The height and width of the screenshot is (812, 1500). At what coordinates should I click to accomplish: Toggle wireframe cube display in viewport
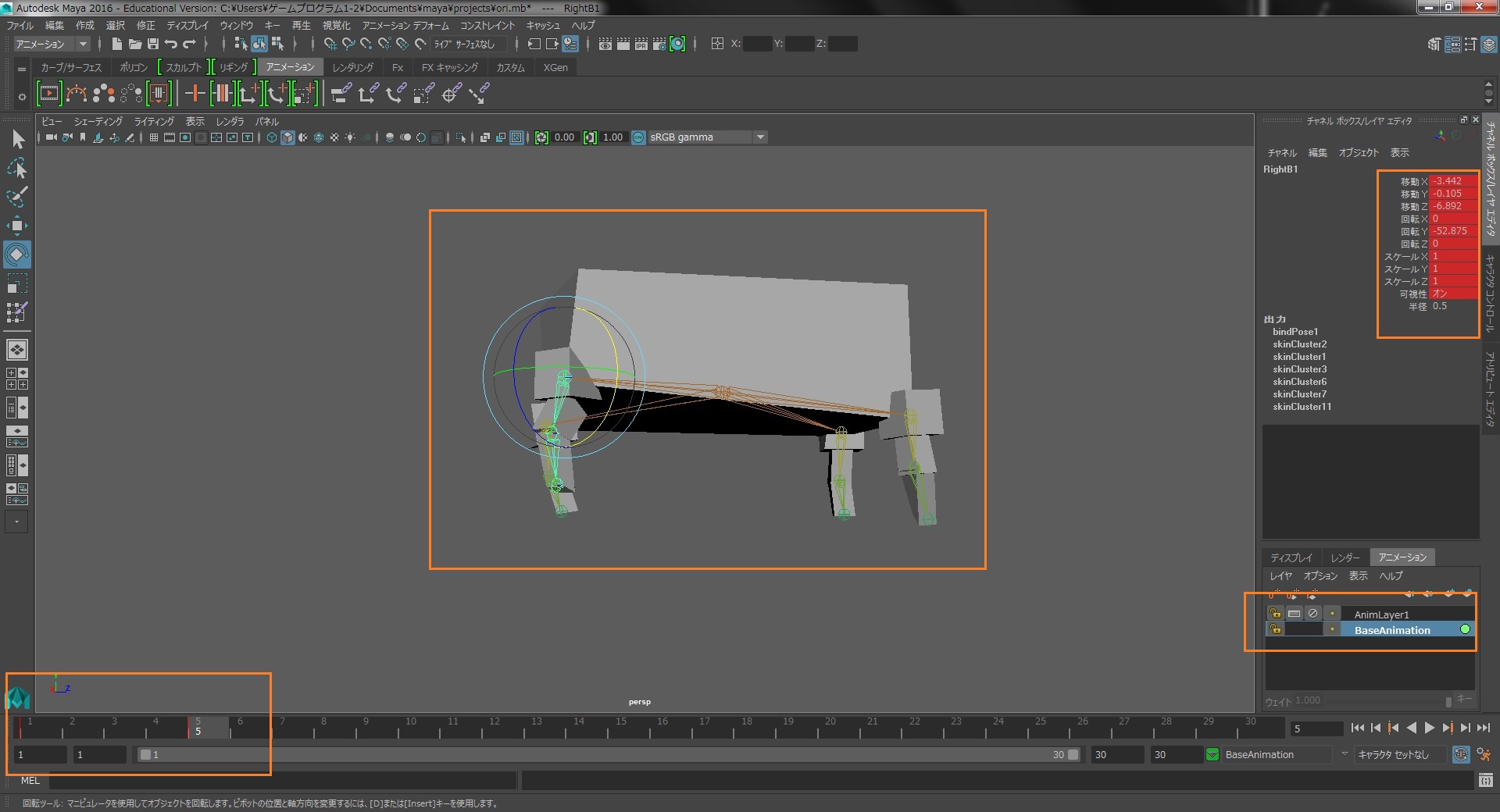point(272,137)
